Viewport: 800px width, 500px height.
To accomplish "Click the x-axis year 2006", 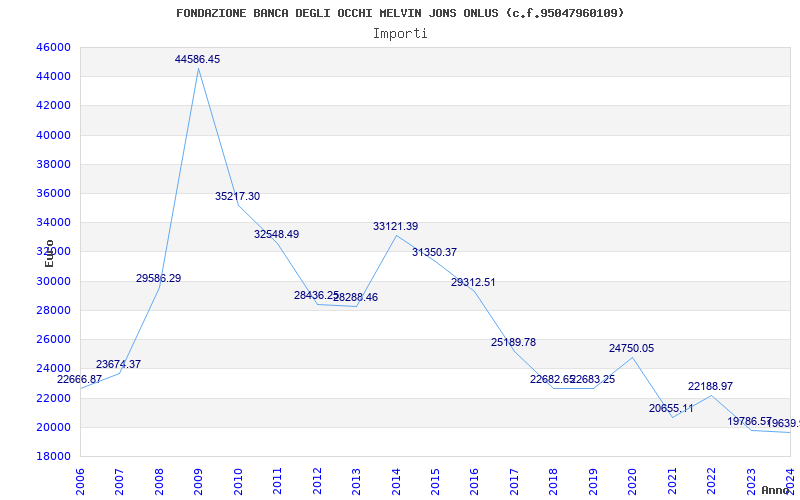I will pos(80,481).
